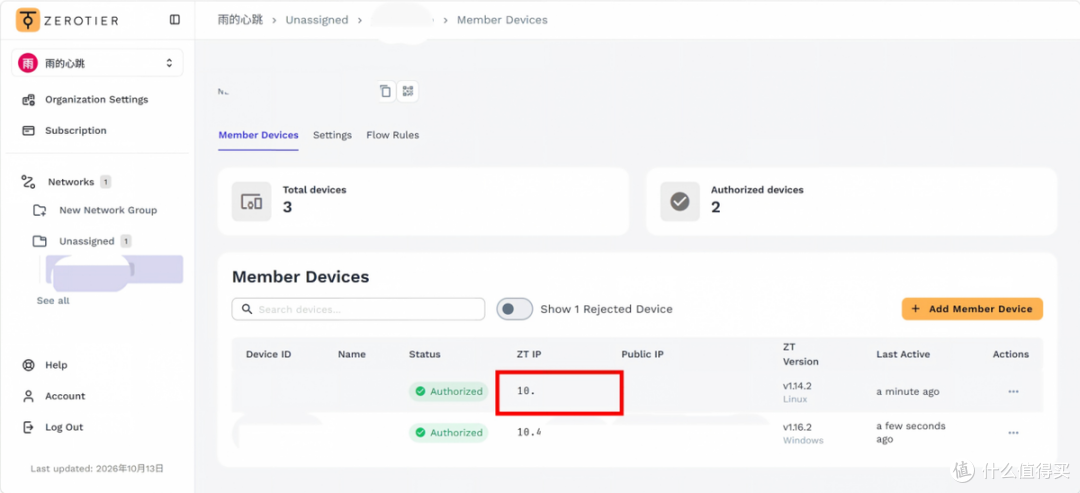The width and height of the screenshot is (1080, 493).
Task: Click the Total devices count 3
Action: 287,207
